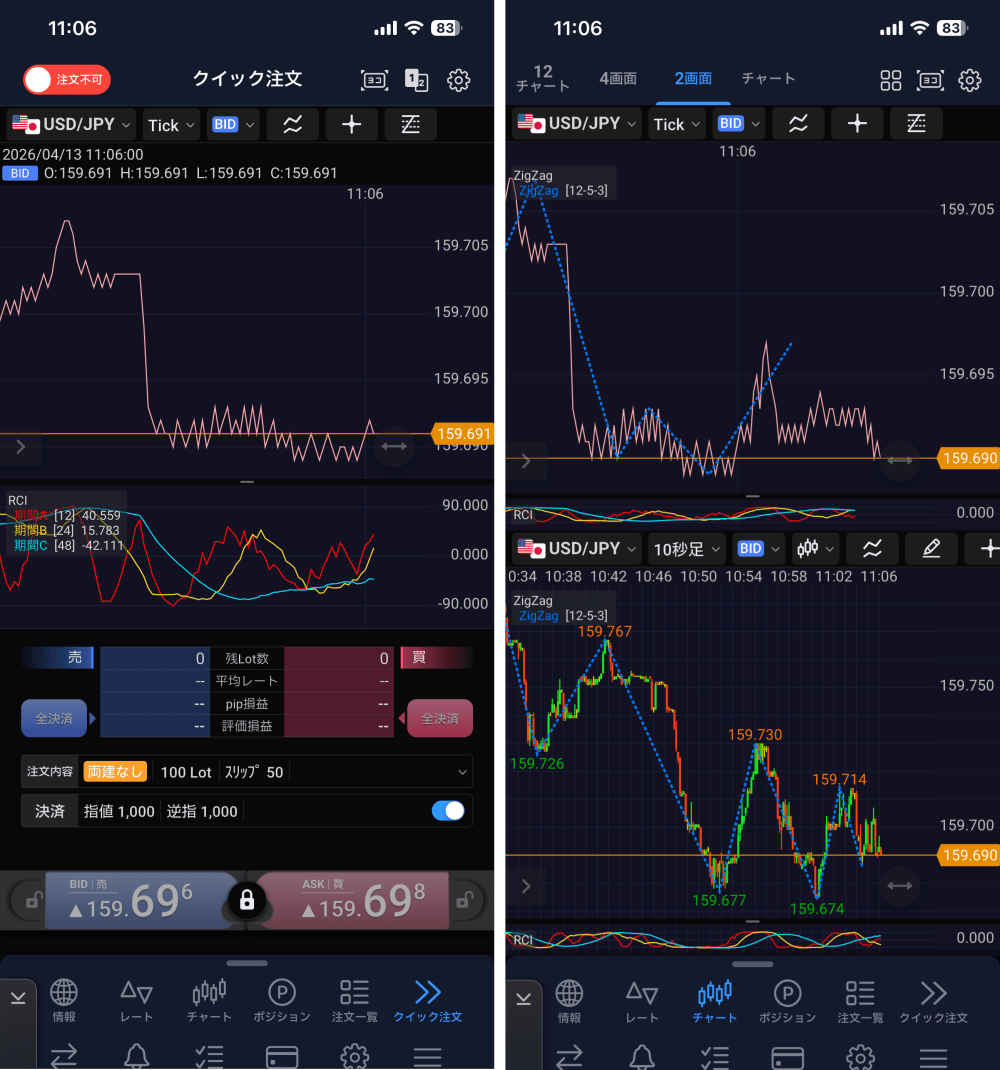Tap the center padlock between BID and ASK
Screen dimensions: 1000x1070
(247, 900)
